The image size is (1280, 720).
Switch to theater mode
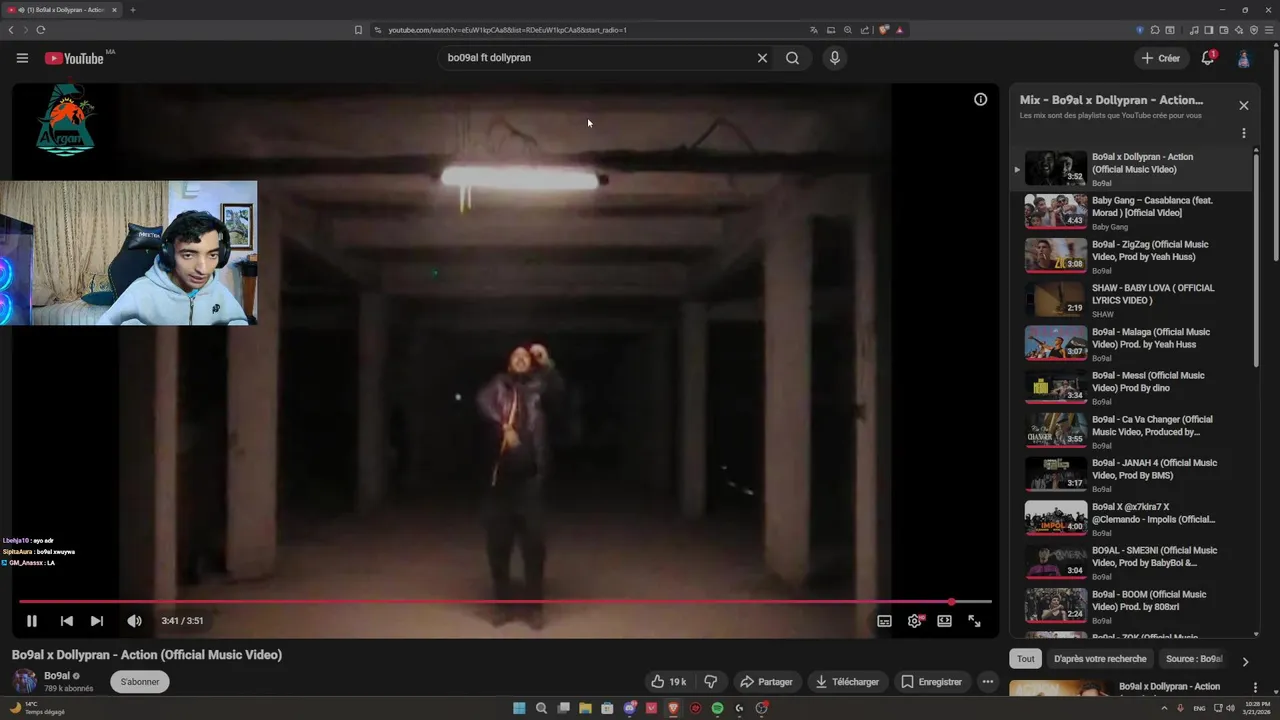(944, 621)
